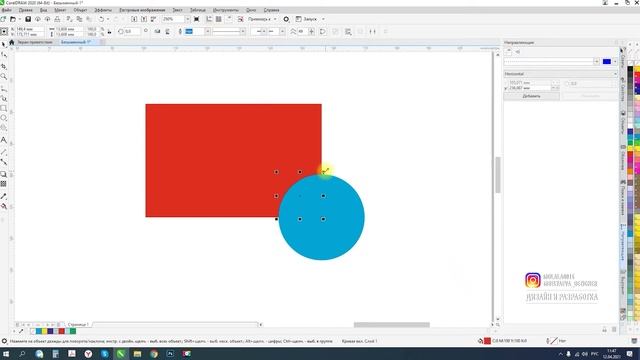Click the Add button in guidelines docker
This screenshot has height=360, width=640.
(531, 96)
